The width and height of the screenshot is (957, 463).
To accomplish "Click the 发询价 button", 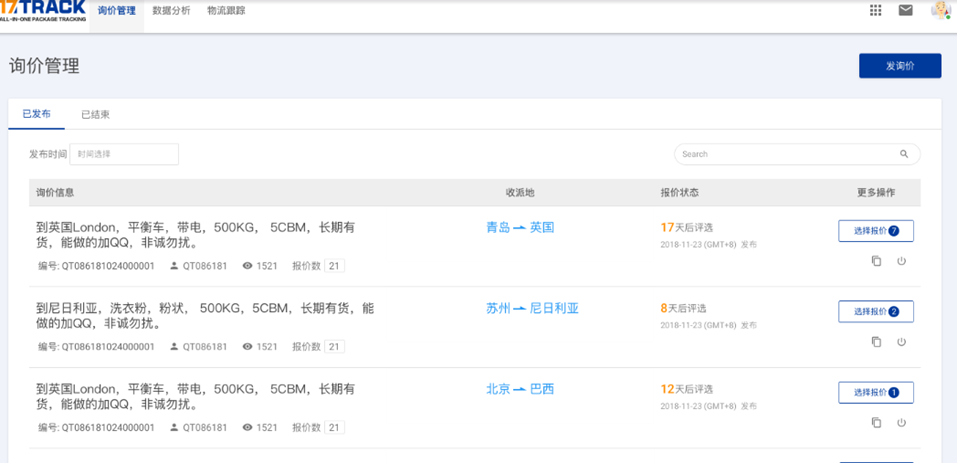I will [x=899, y=66].
